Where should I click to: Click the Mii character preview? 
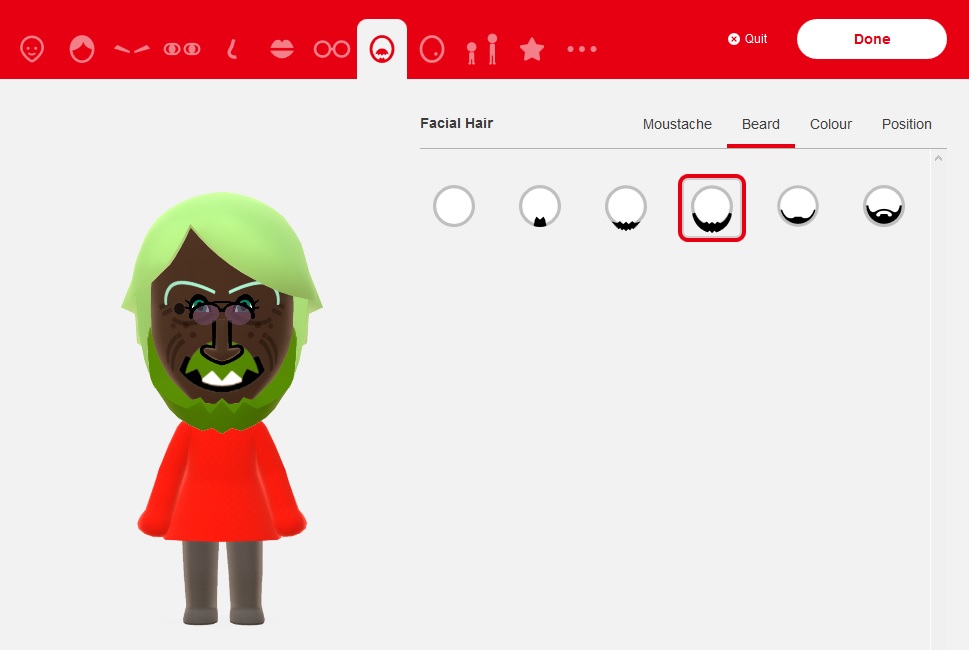(x=222, y=408)
